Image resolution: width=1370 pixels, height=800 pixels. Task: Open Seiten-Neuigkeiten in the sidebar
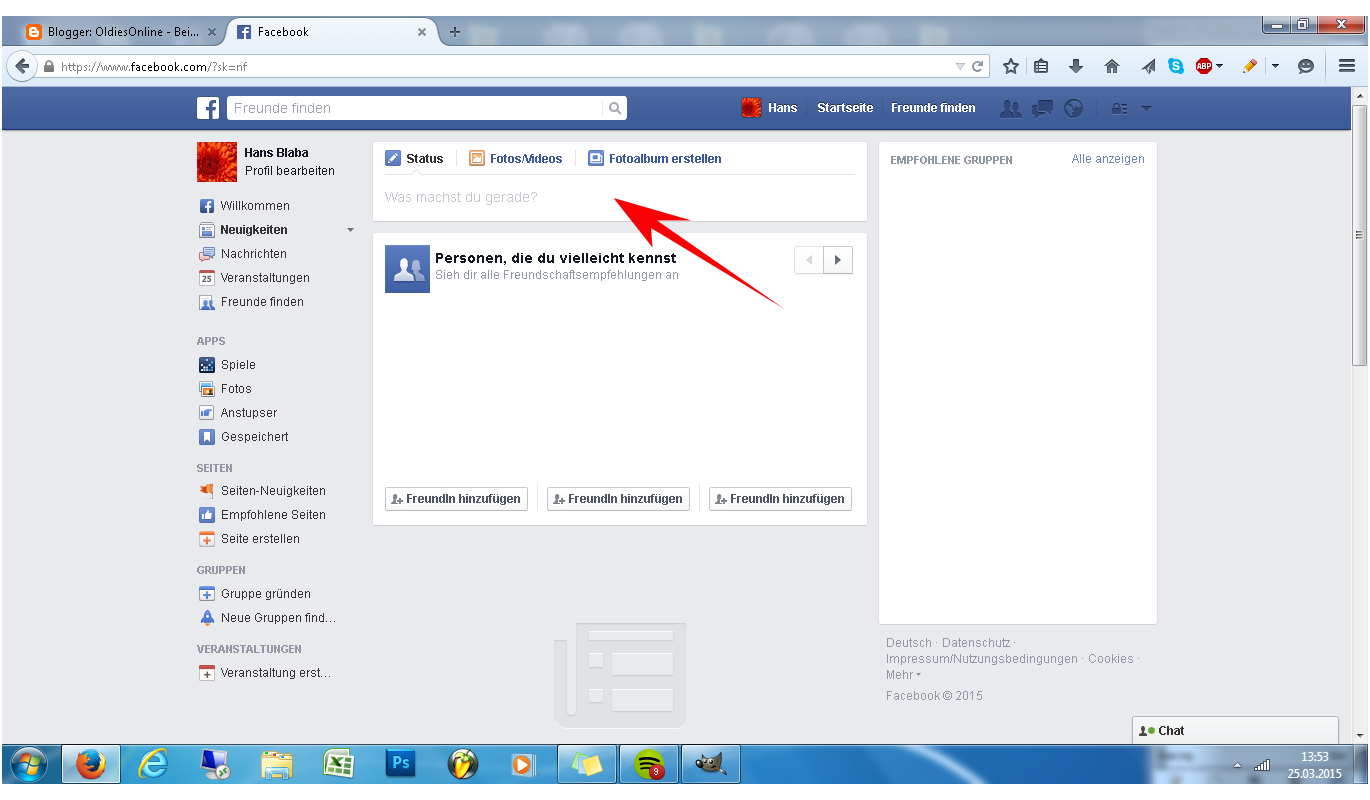pos(262,491)
